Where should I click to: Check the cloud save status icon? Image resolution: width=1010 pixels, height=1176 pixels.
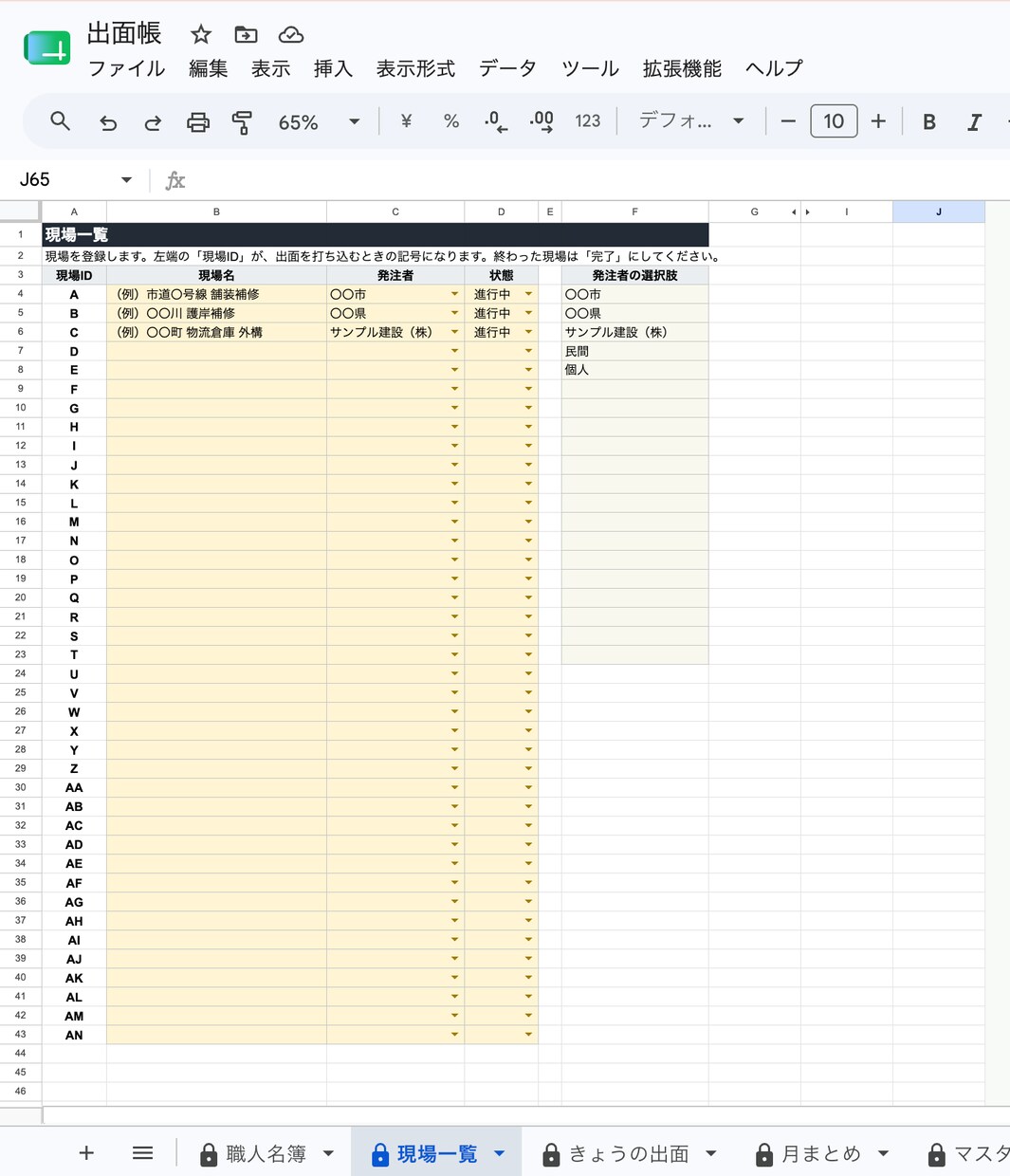pyautogui.click(x=291, y=35)
